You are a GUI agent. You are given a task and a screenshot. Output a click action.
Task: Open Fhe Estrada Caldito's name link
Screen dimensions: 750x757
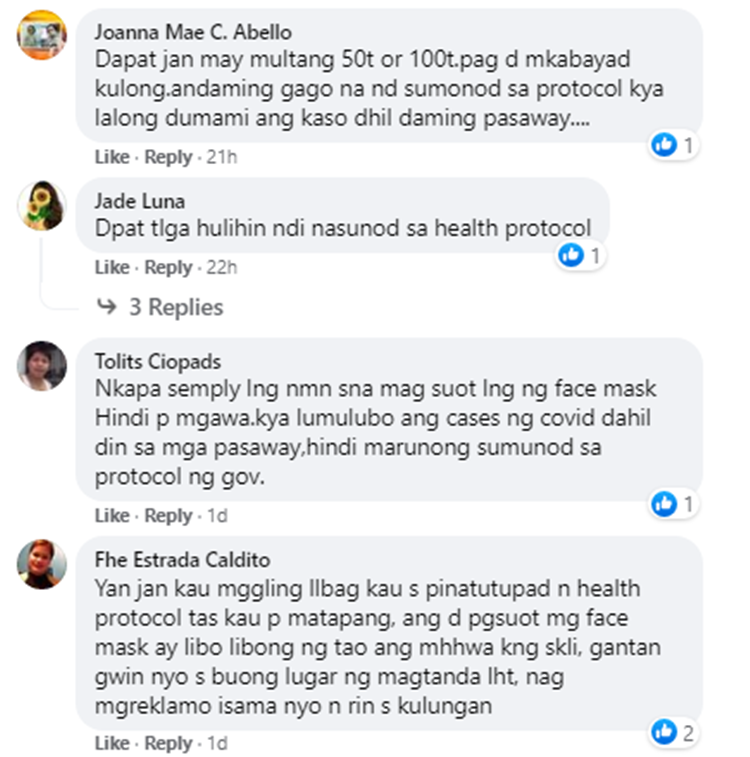coord(182,560)
